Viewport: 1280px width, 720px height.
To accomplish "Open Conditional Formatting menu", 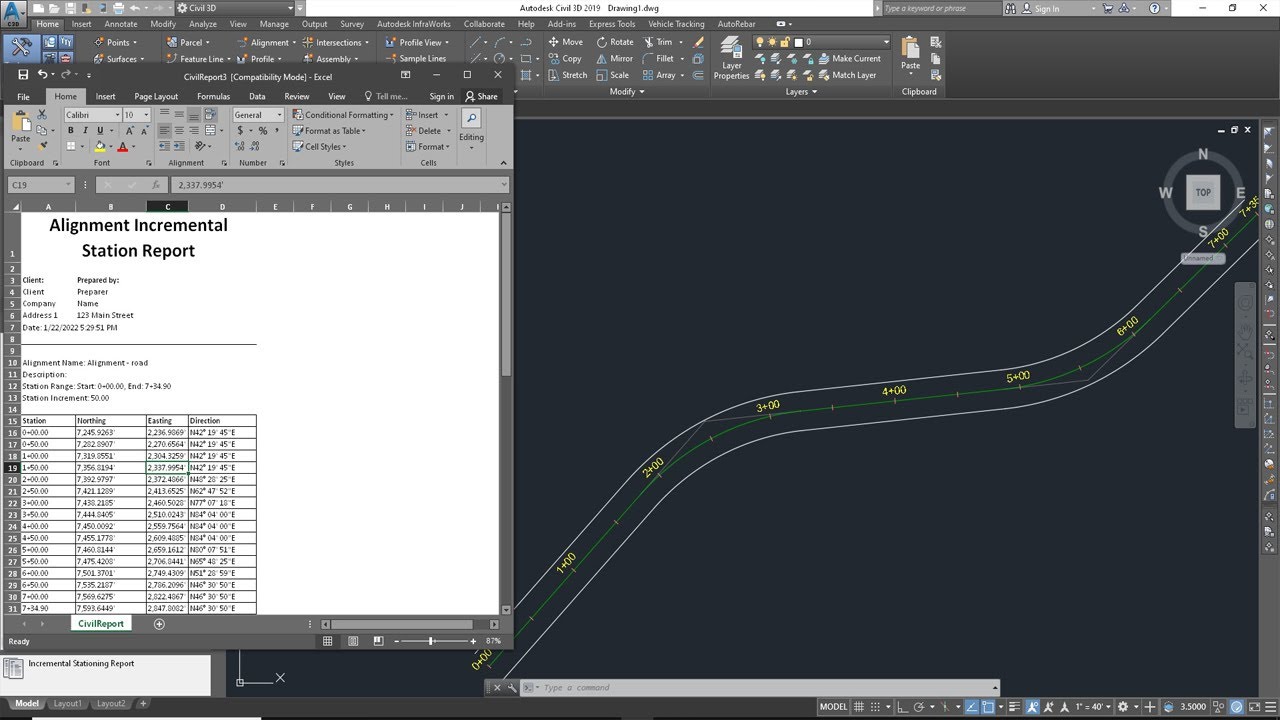I will [342, 115].
